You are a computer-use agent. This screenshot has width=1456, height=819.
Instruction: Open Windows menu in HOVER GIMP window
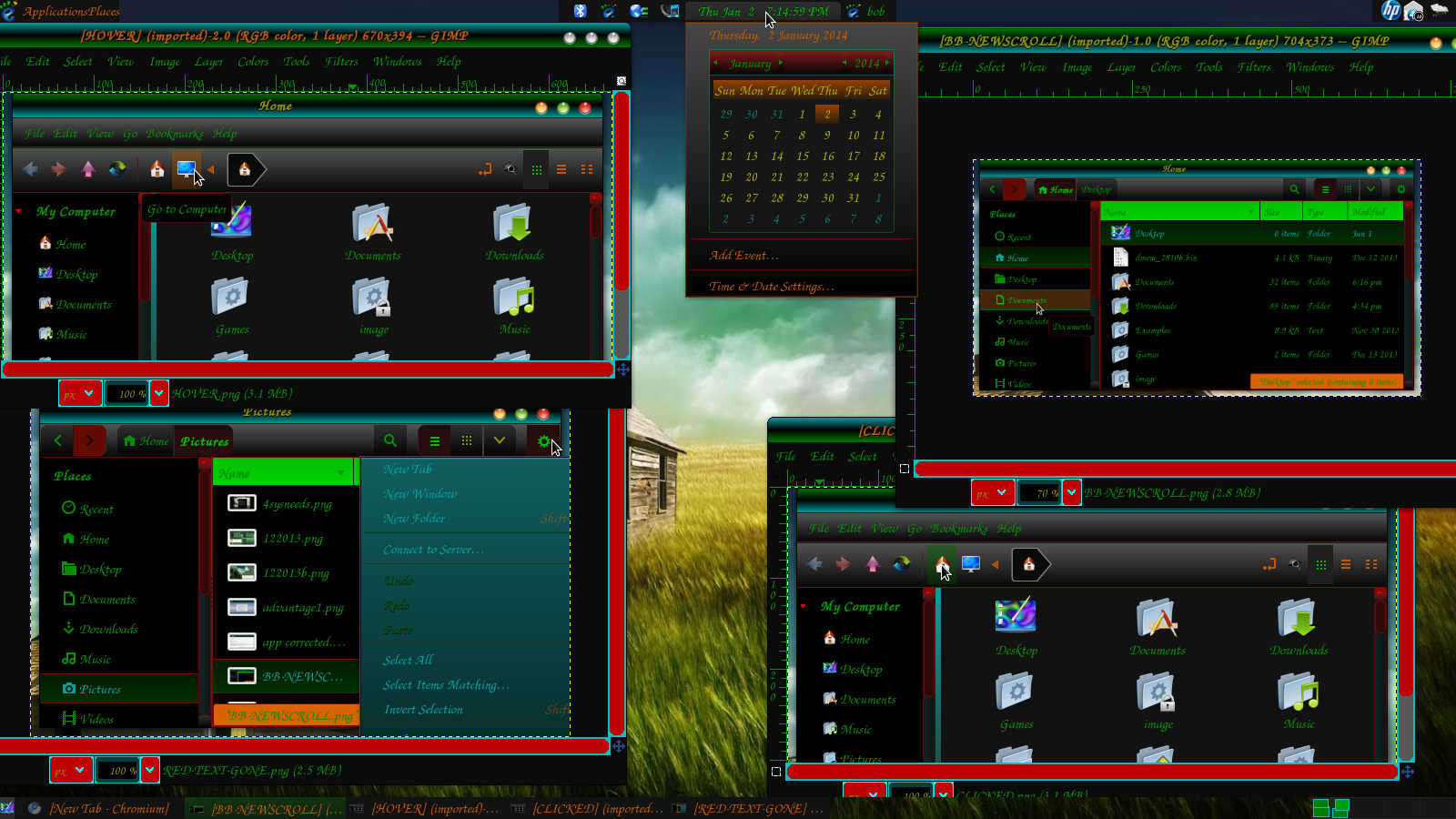click(x=398, y=61)
